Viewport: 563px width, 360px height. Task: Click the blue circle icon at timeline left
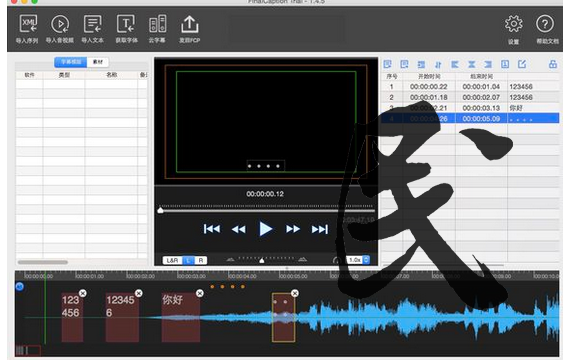20,286
